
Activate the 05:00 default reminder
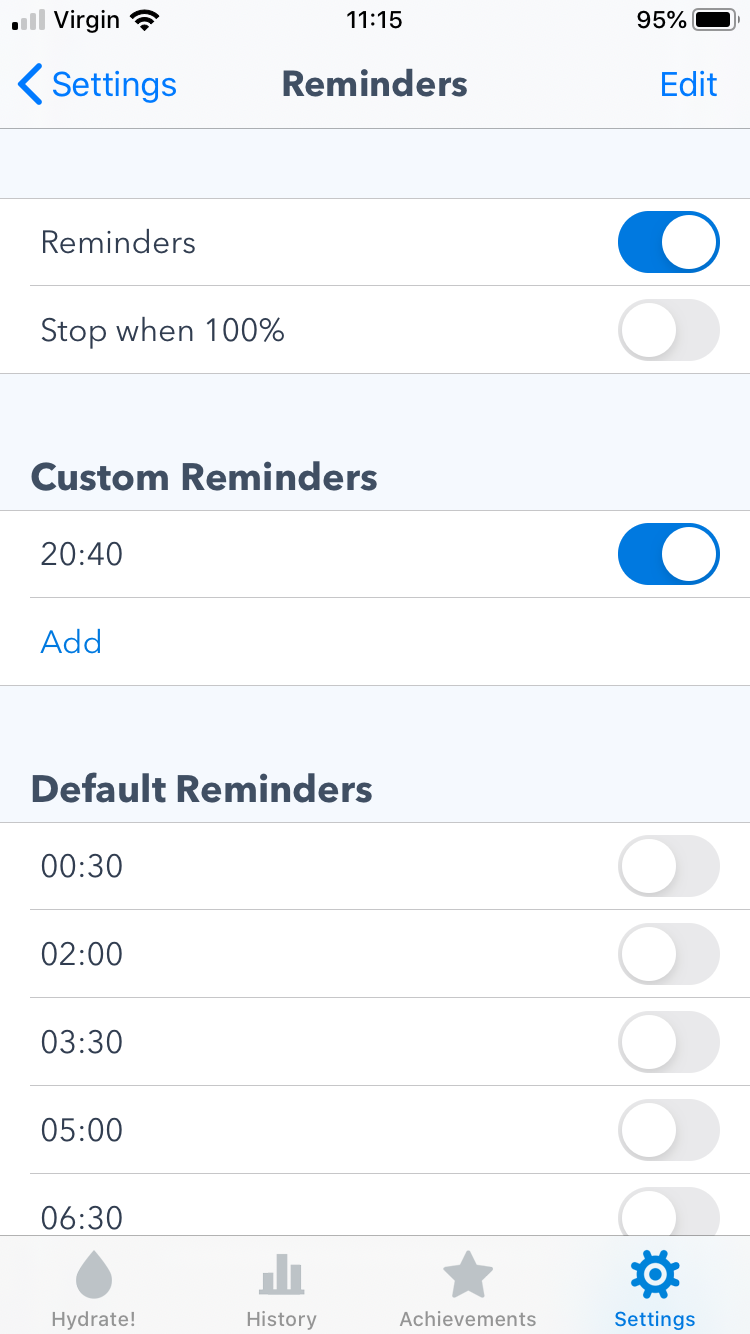[x=668, y=1130]
